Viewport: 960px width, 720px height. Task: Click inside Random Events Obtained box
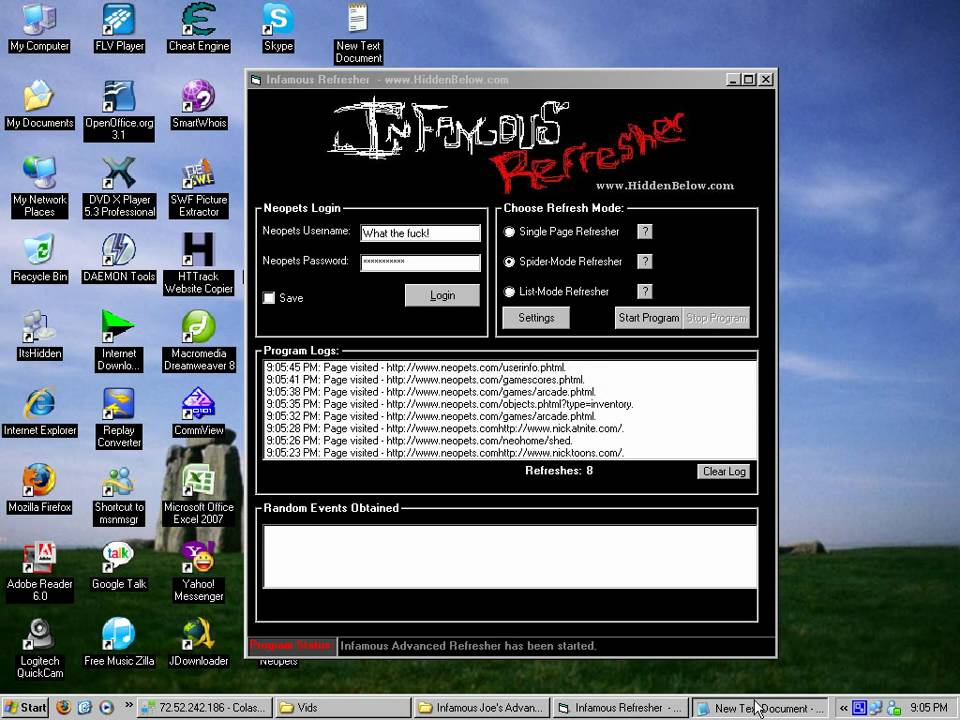tap(510, 557)
